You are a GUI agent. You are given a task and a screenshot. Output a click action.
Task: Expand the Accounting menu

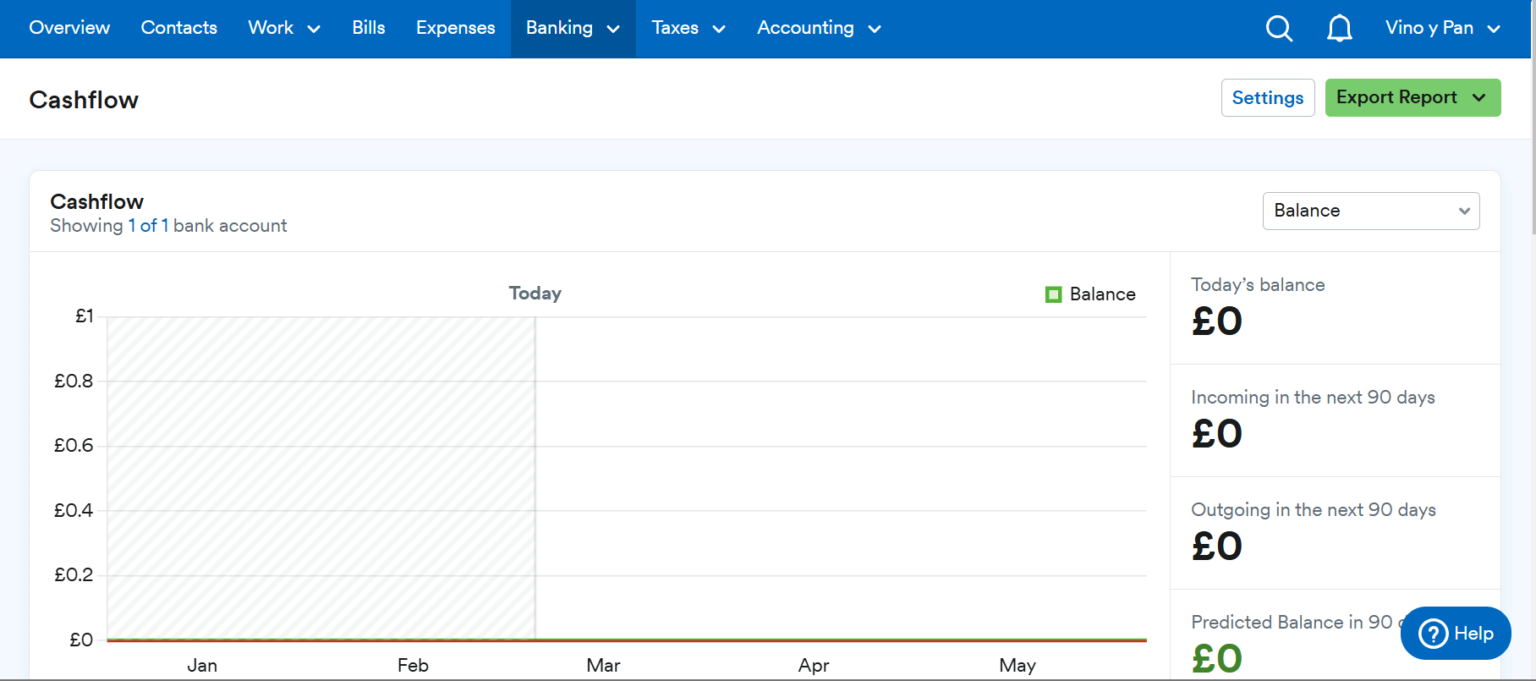[818, 28]
